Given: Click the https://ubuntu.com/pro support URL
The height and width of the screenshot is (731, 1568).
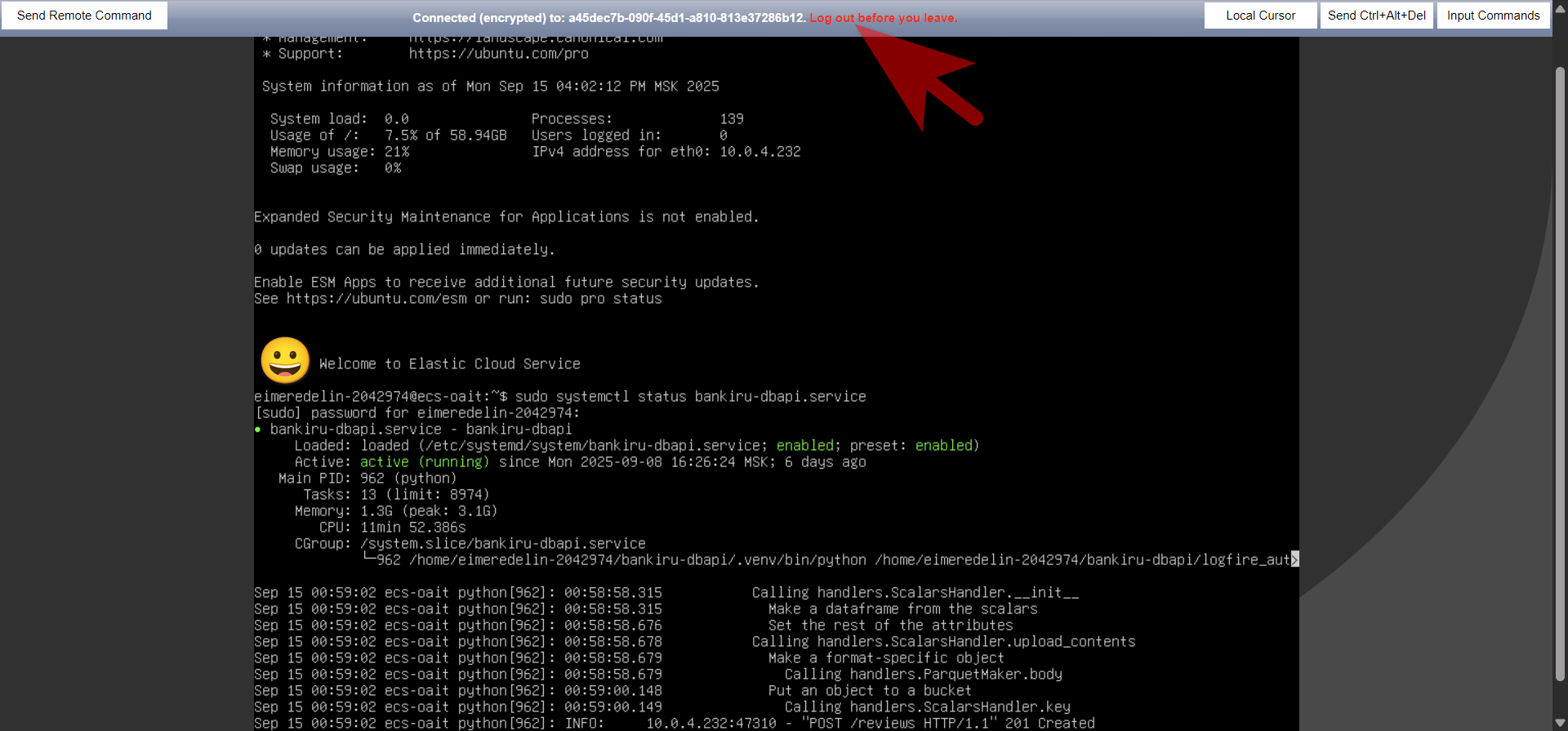Looking at the screenshot, I should tap(498, 54).
